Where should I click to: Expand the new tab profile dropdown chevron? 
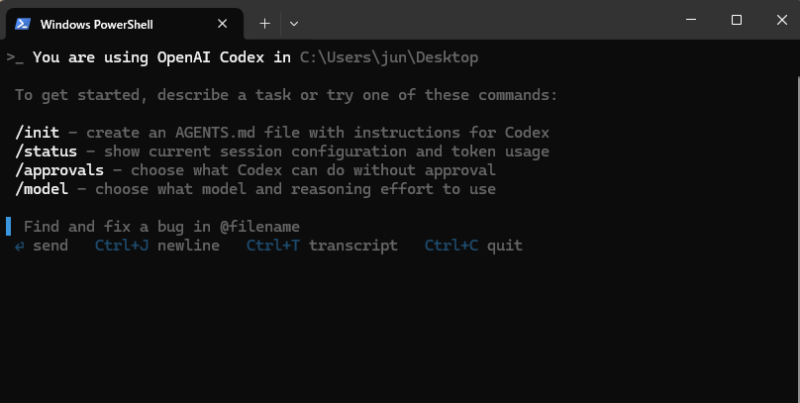(294, 23)
